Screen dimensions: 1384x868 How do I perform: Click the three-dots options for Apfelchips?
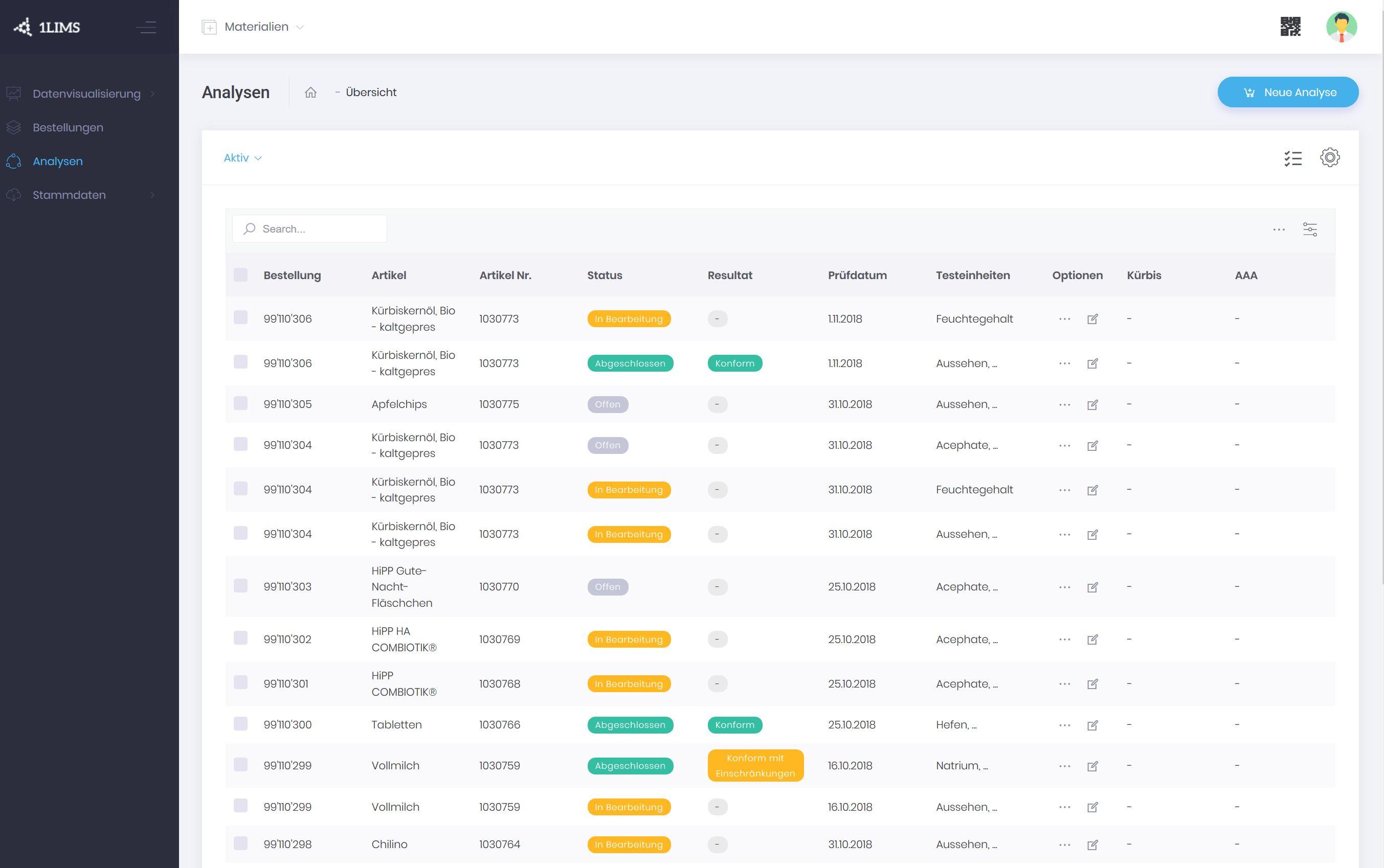1065,404
